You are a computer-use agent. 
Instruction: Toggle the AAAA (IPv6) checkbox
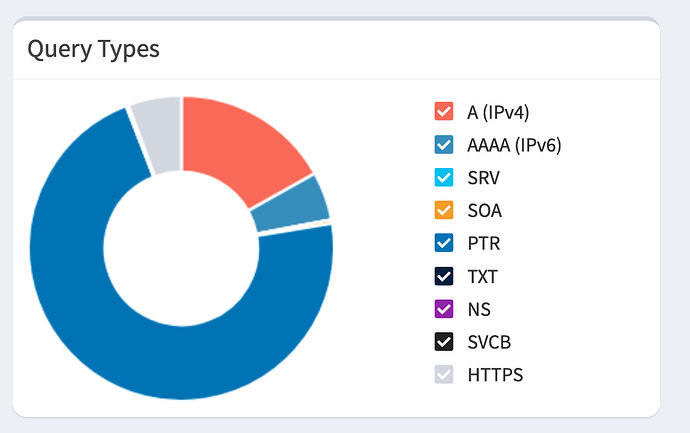(444, 144)
